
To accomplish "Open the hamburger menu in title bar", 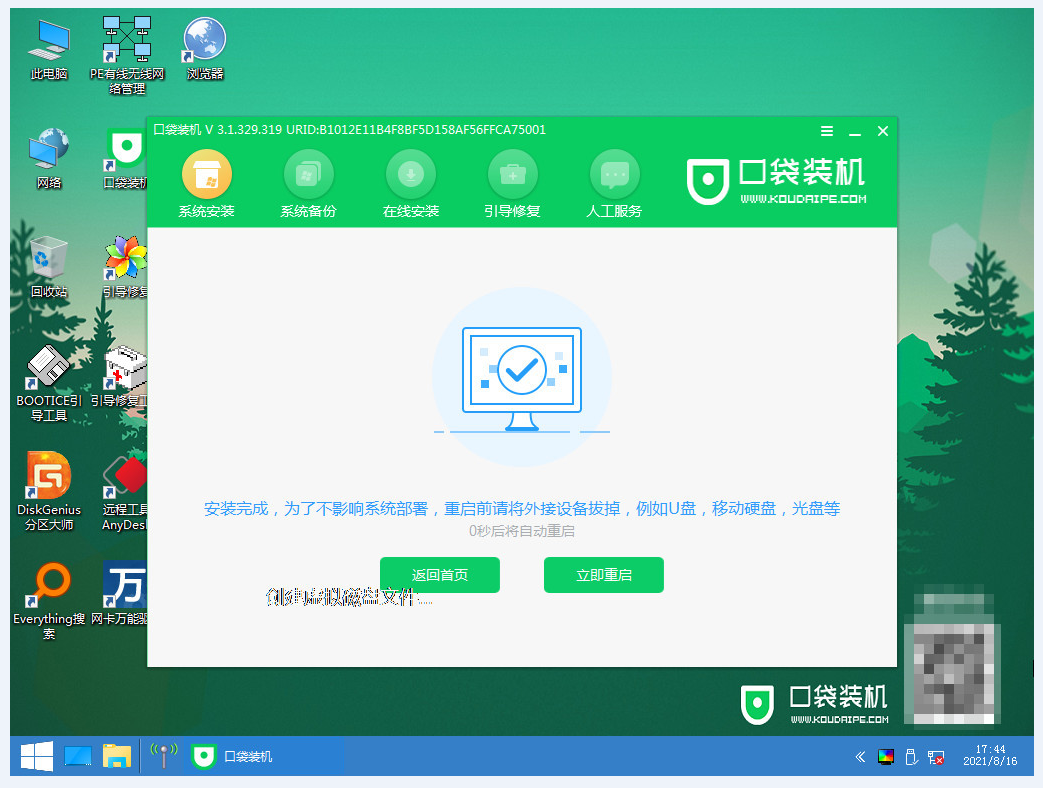I will coord(827,131).
